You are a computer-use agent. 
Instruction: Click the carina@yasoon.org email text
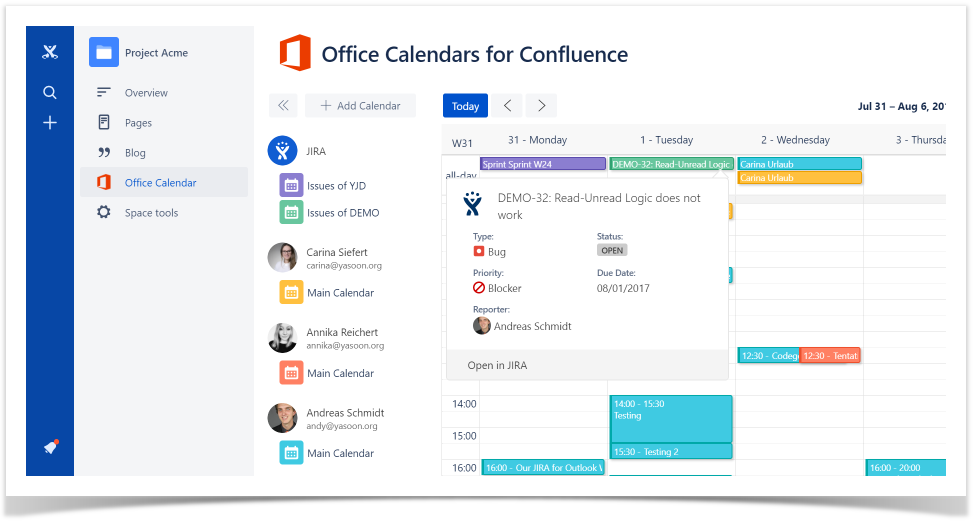[x=344, y=266]
